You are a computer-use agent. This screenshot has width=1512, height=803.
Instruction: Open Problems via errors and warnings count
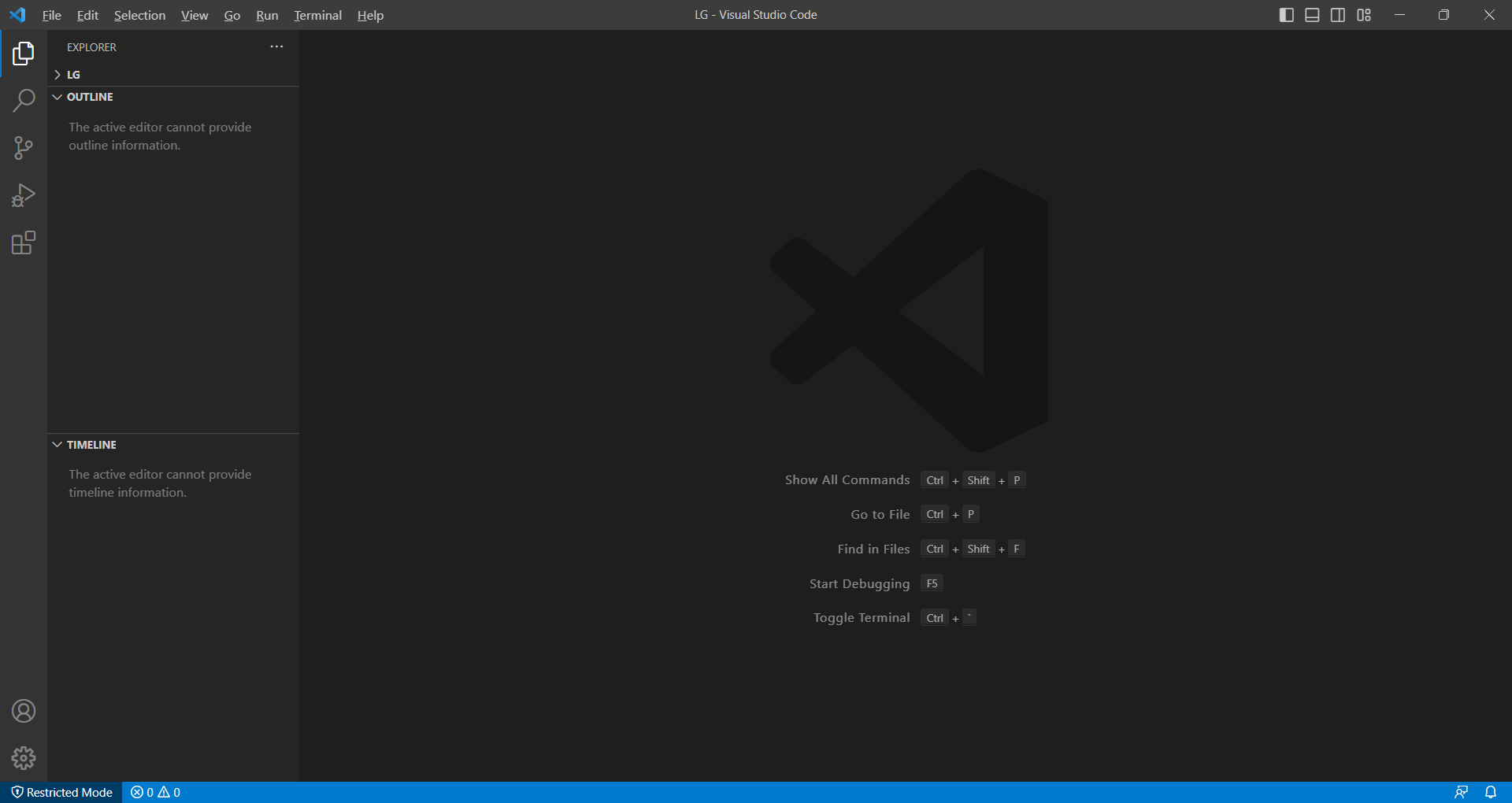coord(155,792)
